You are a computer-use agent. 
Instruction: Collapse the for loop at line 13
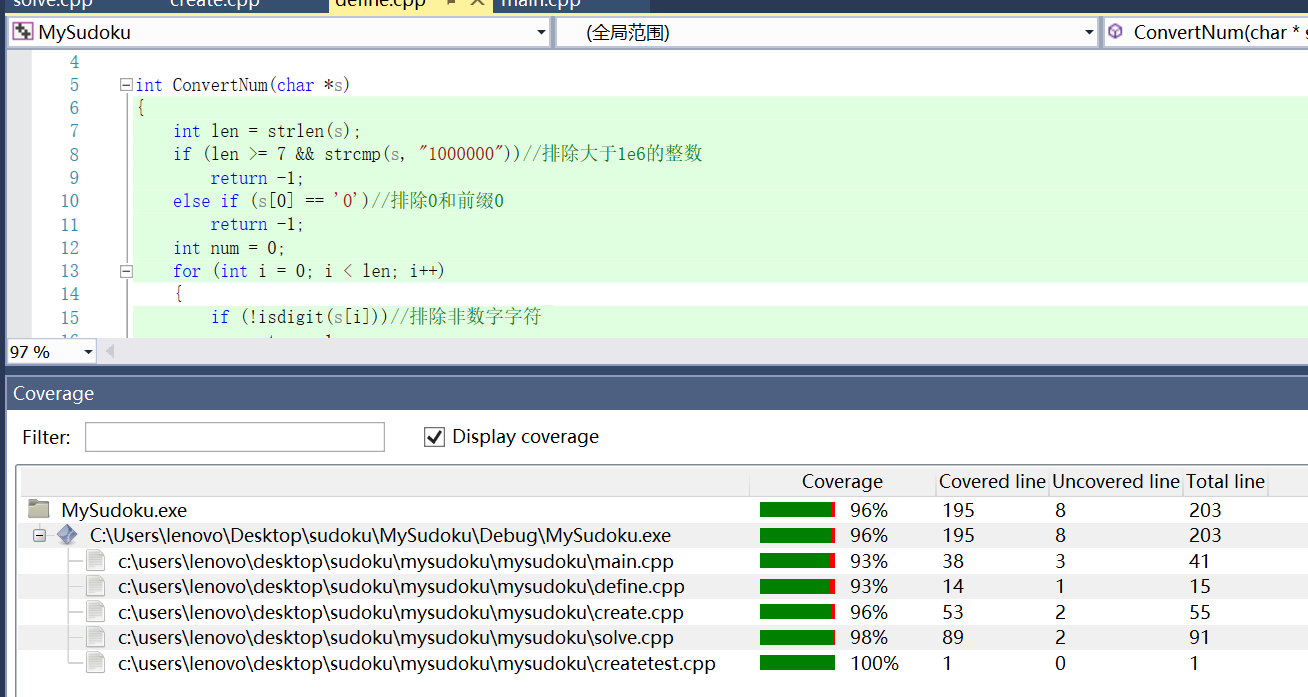(x=125, y=271)
